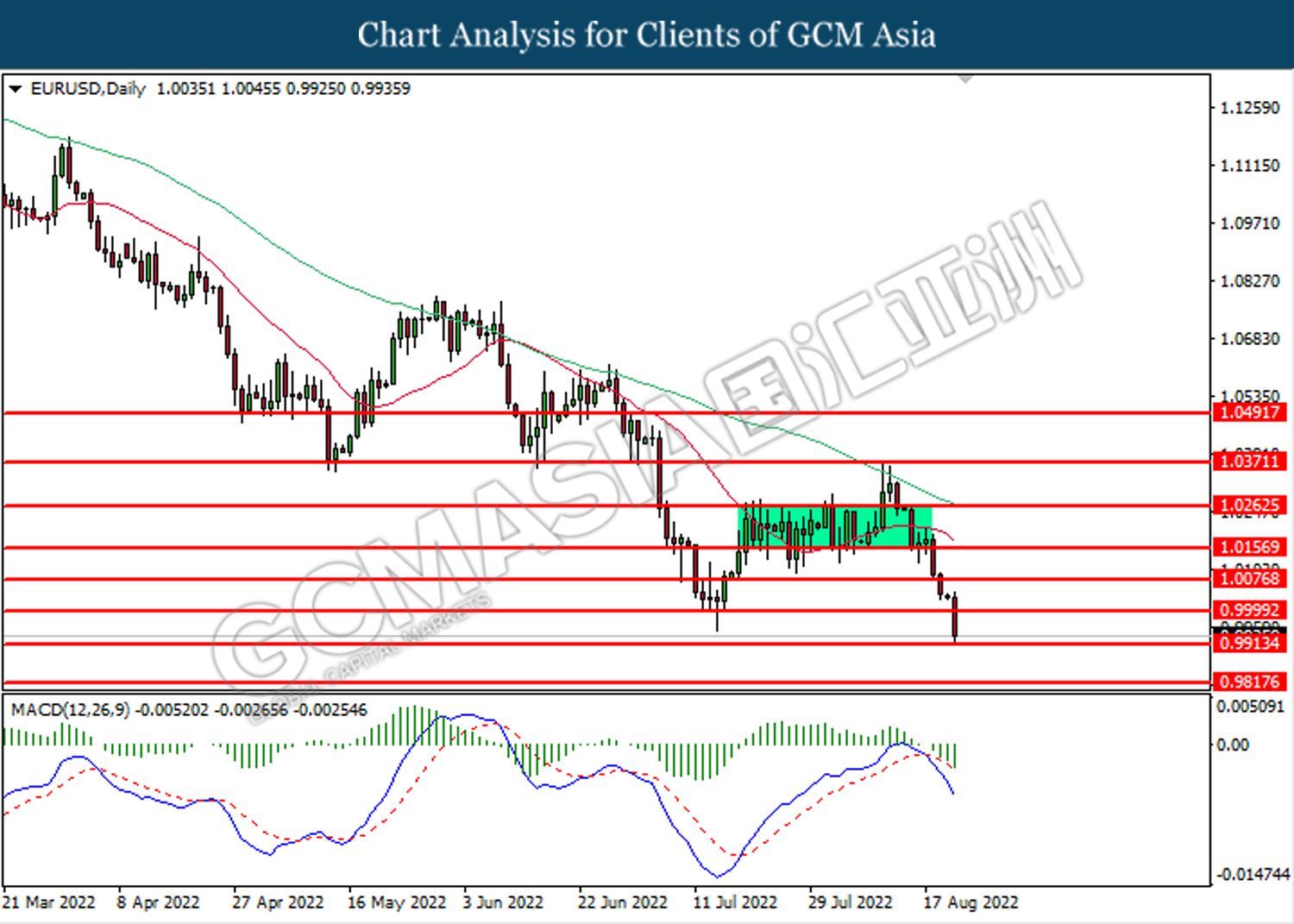Select the 1.00768 red price level label

[1250, 579]
